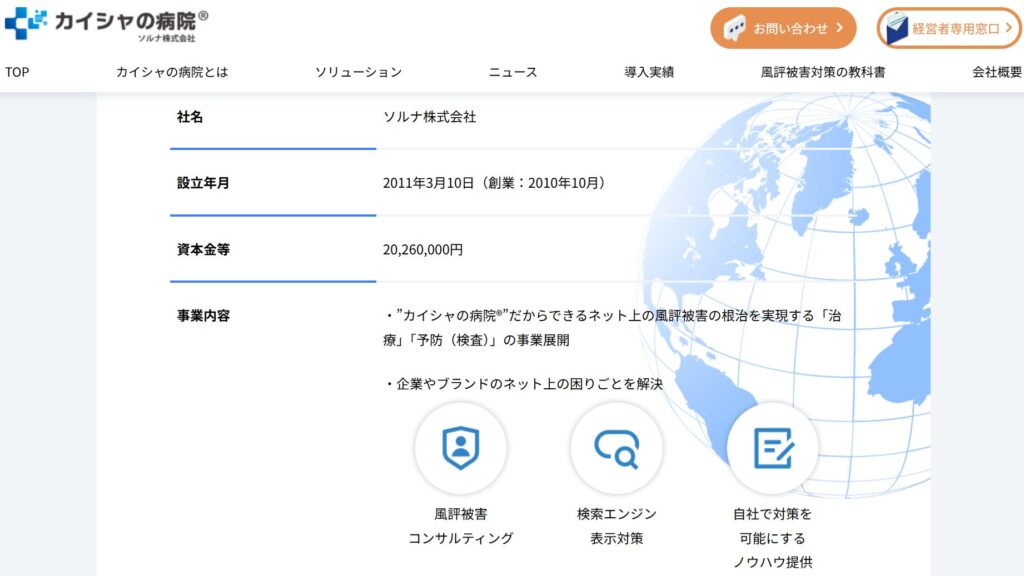This screenshot has height=576, width=1024.
Task: Select ソリューション from the menu
Action: point(357,72)
